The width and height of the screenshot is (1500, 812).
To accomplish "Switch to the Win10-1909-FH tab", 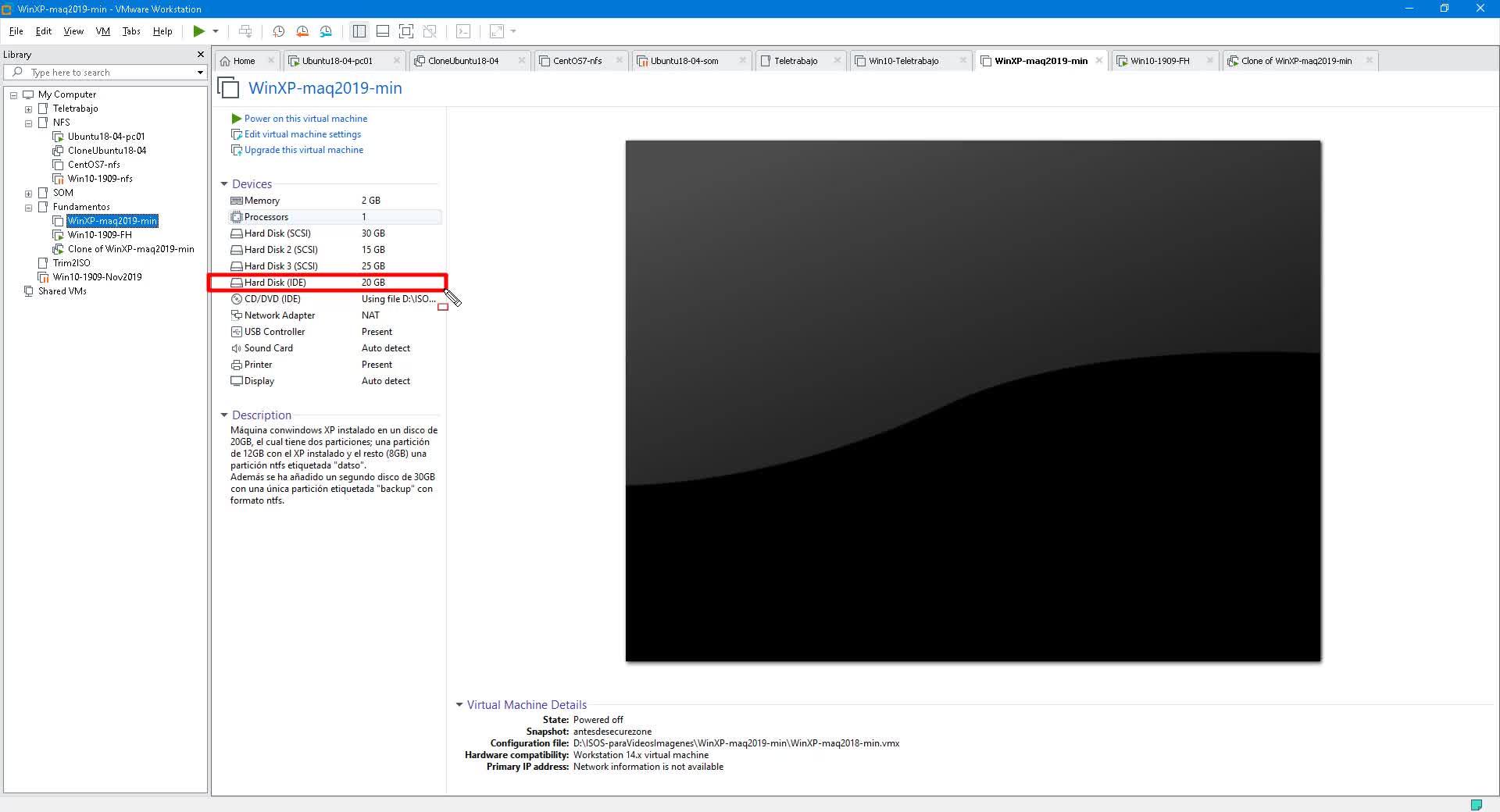I will click(x=1160, y=61).
